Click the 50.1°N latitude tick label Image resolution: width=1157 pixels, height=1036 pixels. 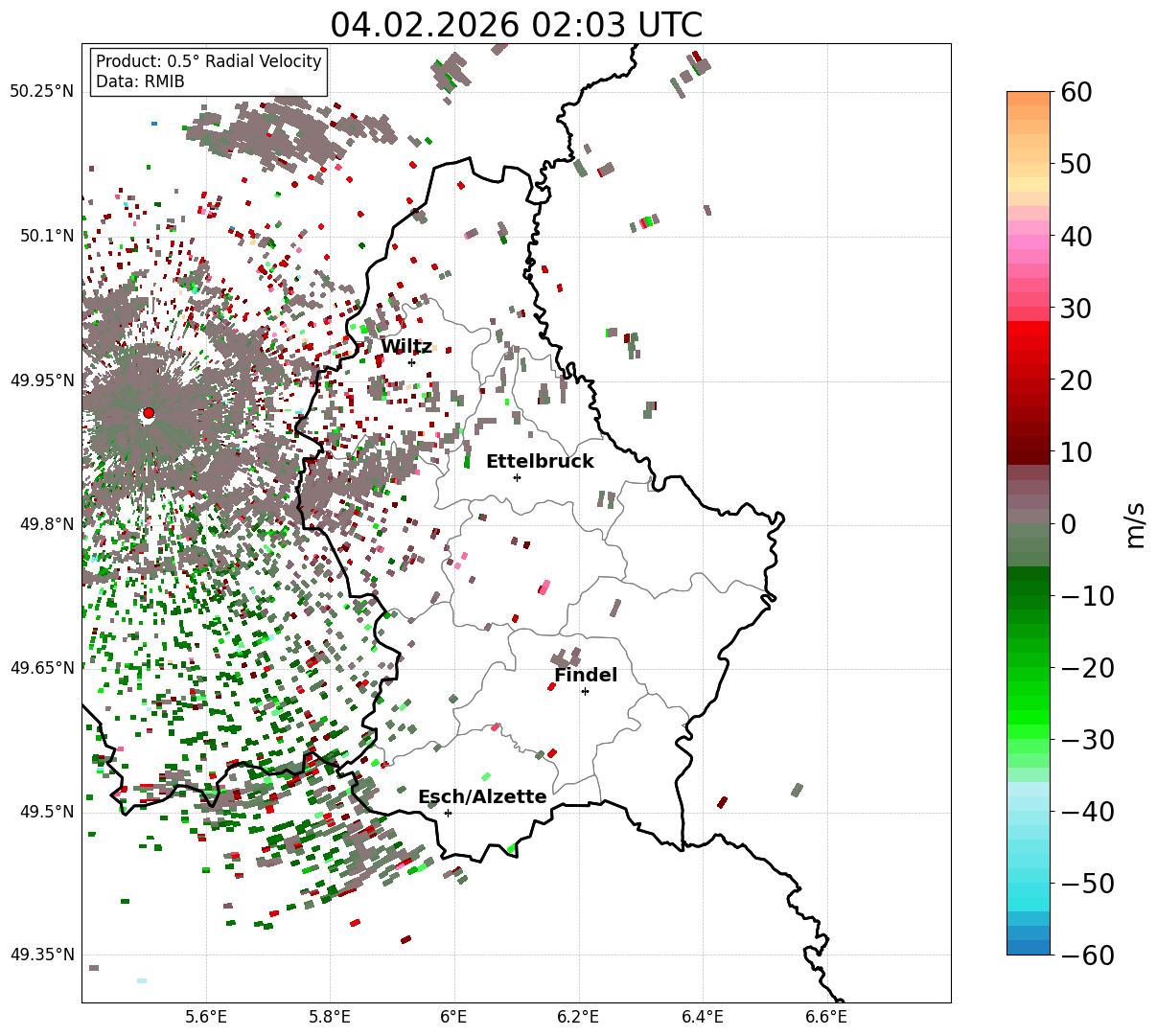46,236
